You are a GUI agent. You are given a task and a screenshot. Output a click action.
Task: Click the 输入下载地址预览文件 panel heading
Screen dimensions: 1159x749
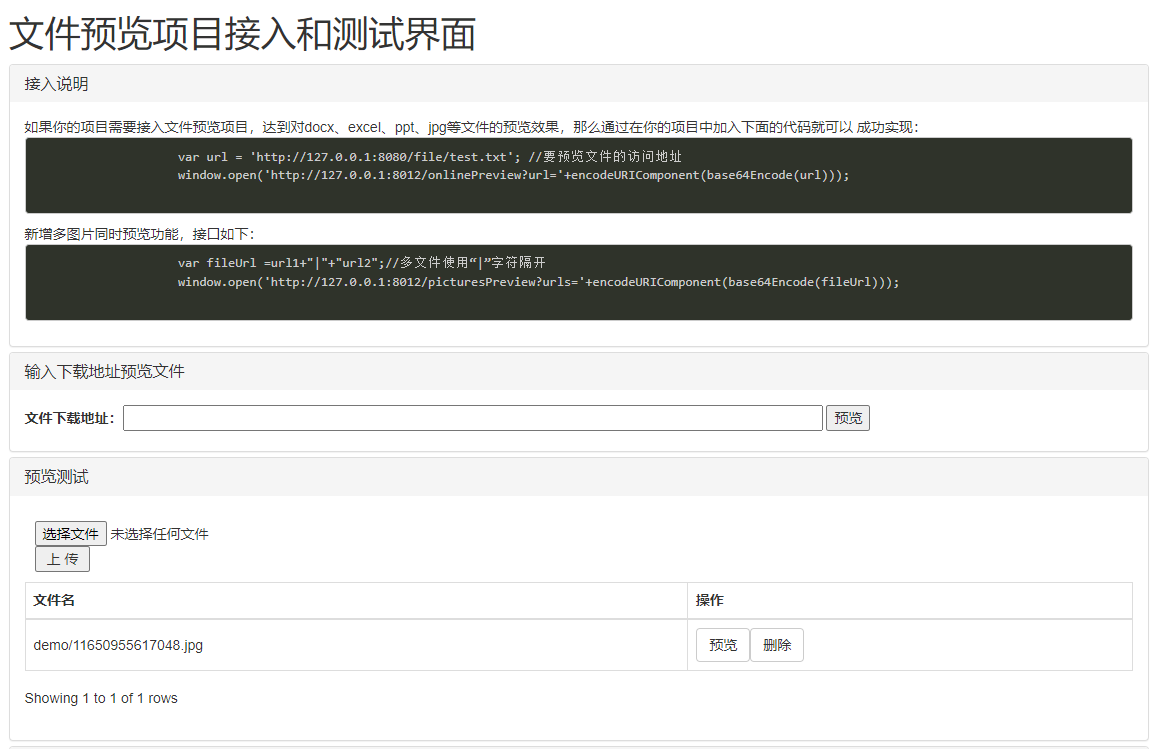104,371
